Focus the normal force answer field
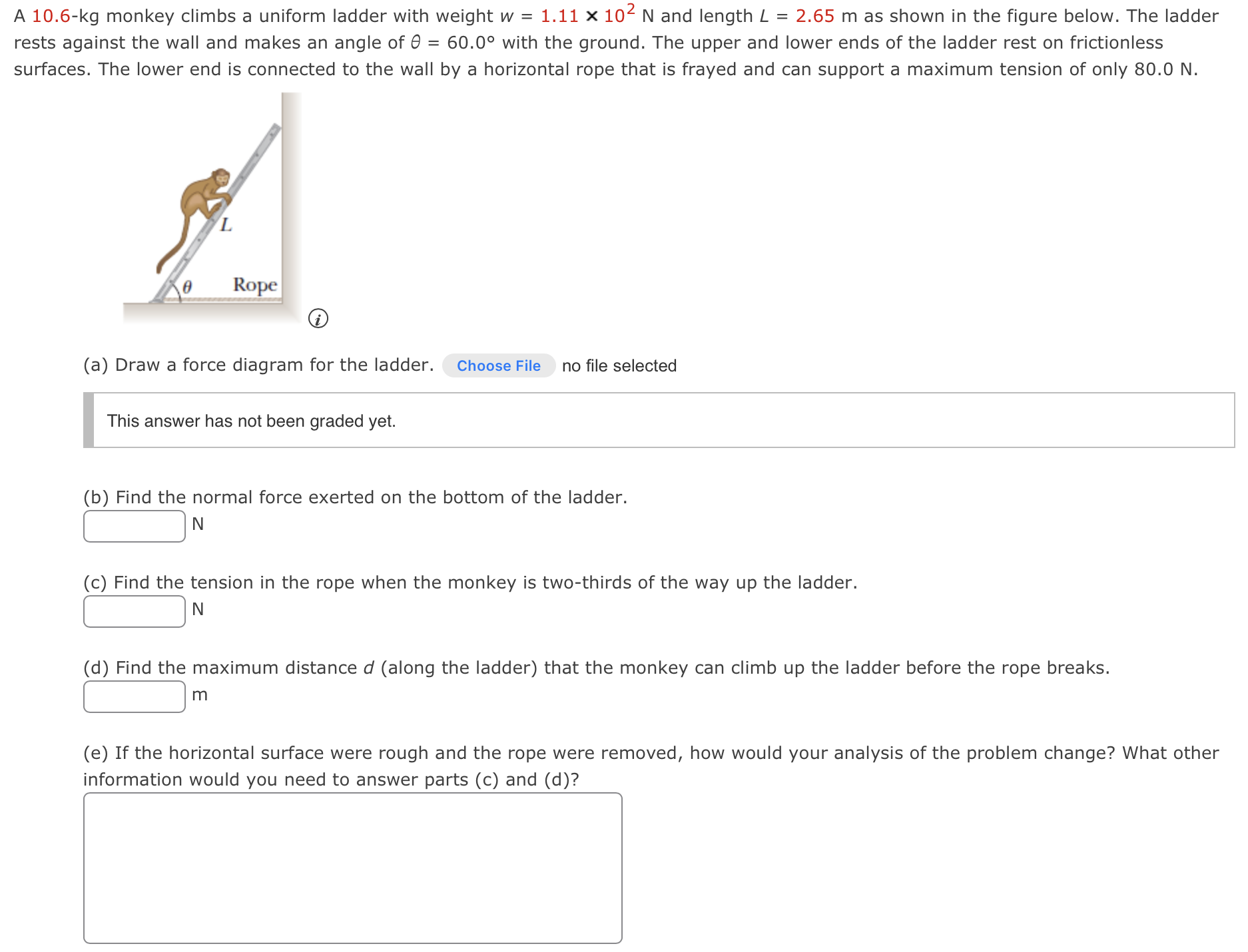 pos(135,526)
